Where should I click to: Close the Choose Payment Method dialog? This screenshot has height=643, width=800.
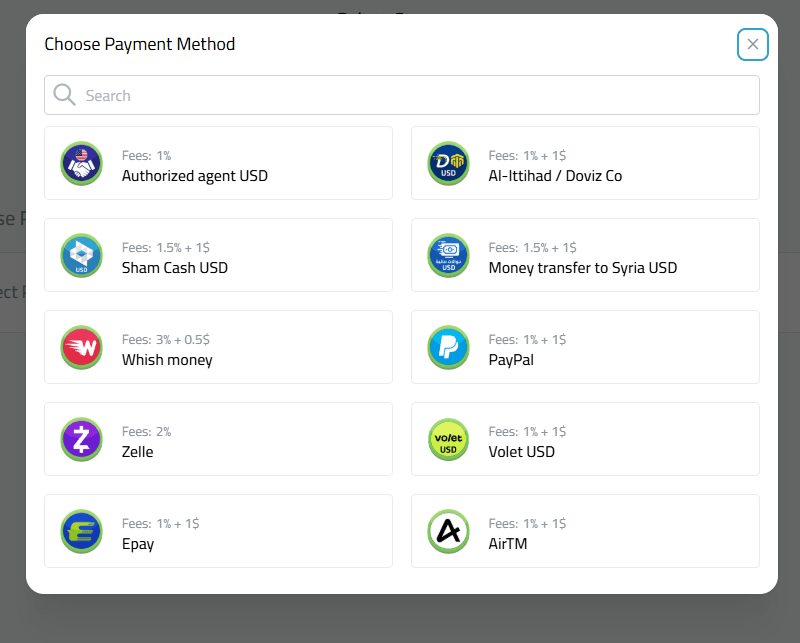coord(753,44)
